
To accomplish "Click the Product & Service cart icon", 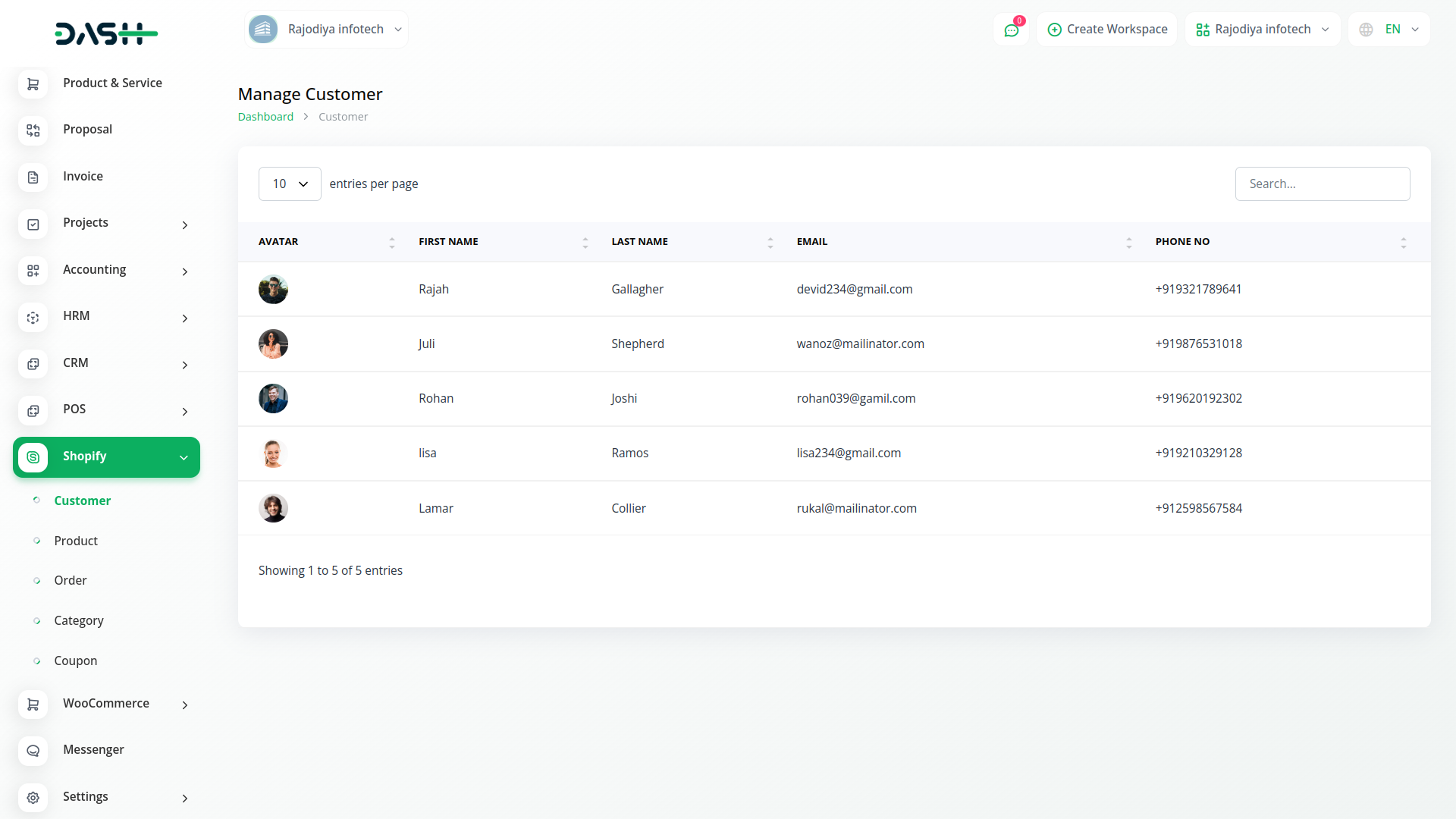I will (33, 84).
